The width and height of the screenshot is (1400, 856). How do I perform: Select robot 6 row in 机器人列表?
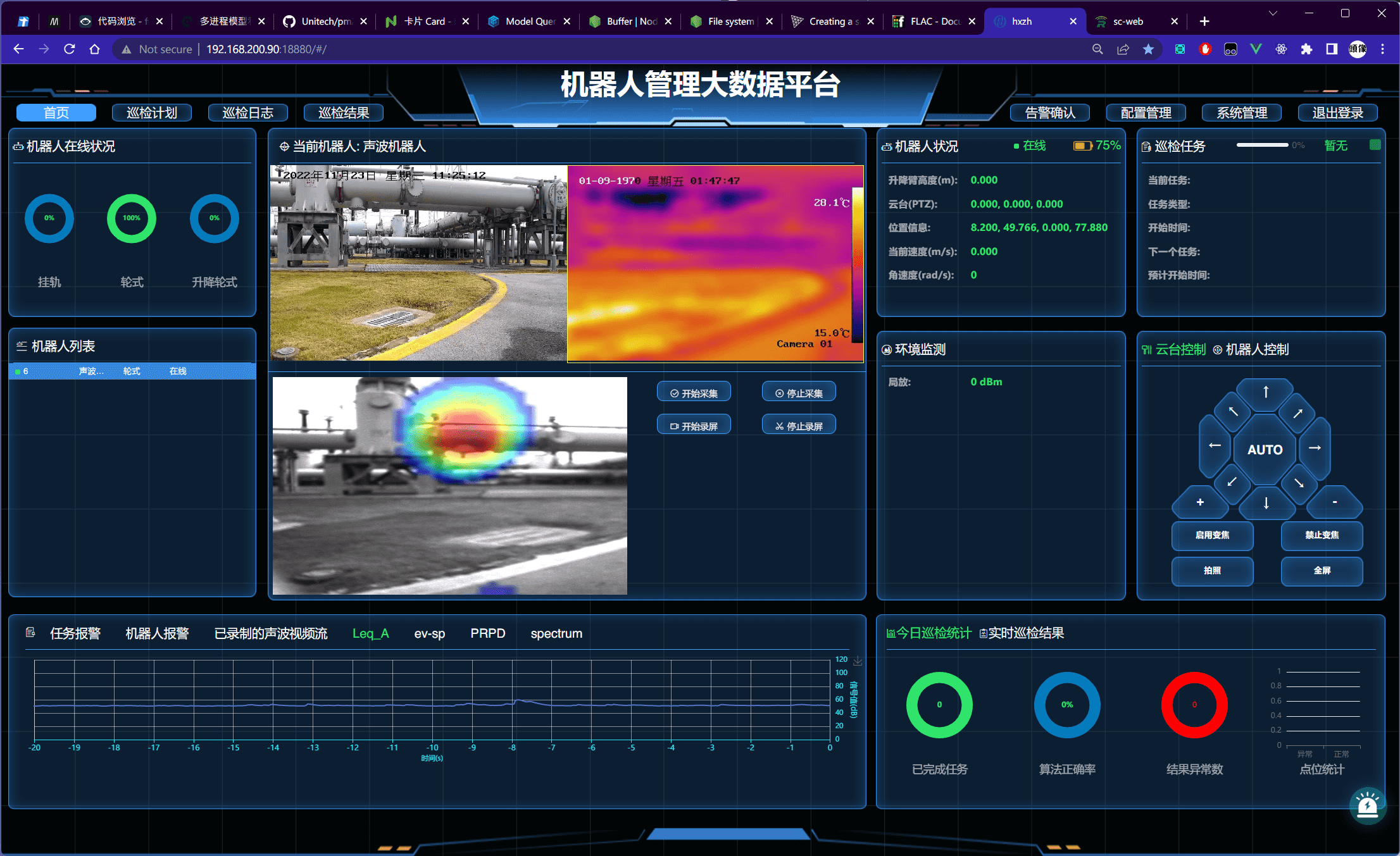(x=133, y=371)
